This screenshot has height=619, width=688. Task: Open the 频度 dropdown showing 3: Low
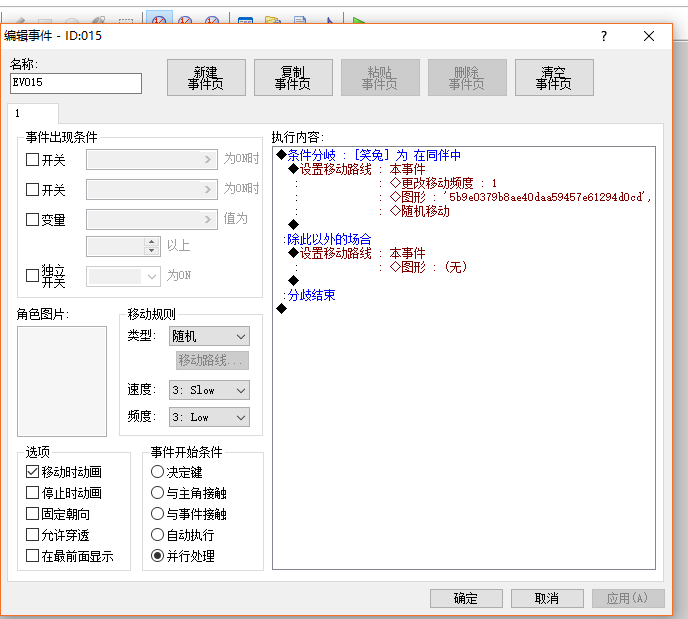209,417
